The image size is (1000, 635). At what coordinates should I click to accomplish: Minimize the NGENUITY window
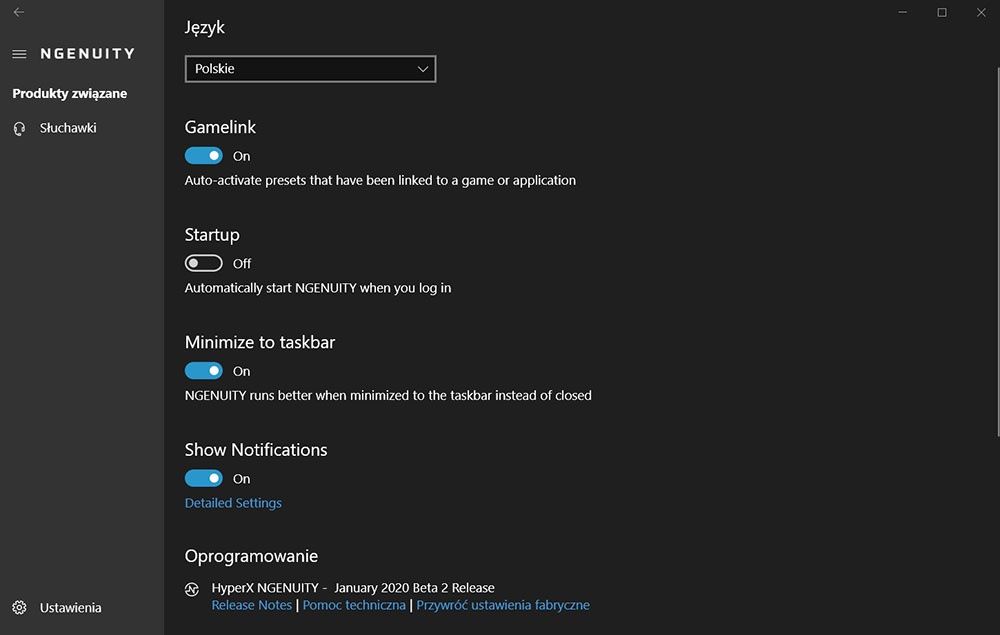[x=902, y=12]
